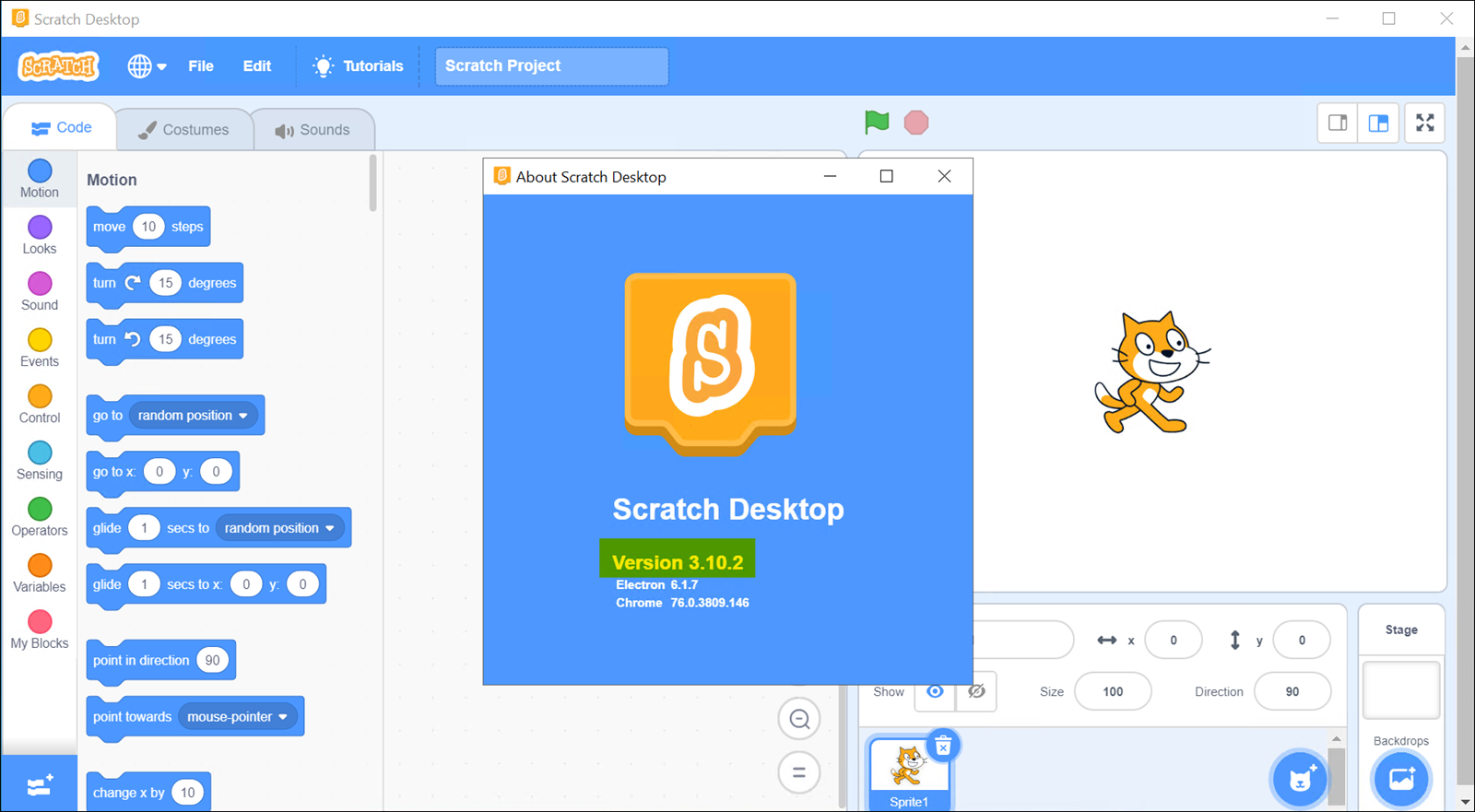
Task: Select the Operators block category
Action: 40,517
